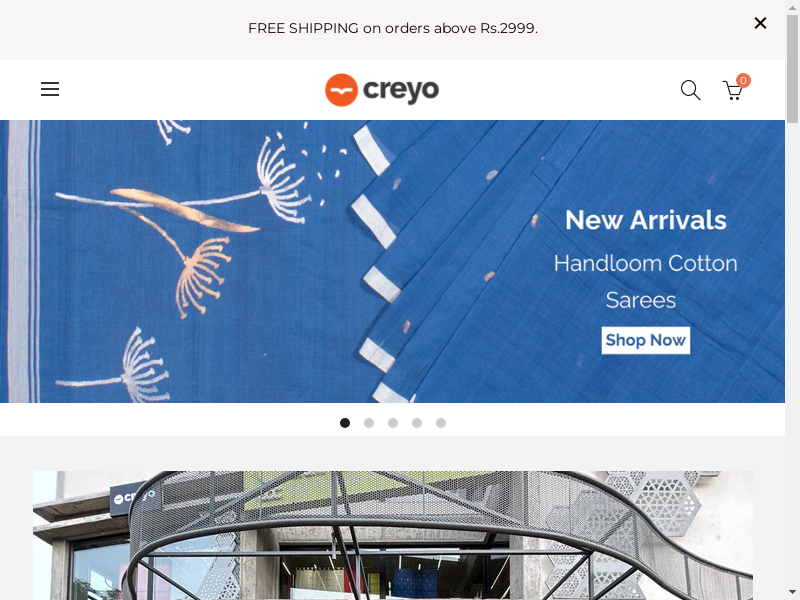The width and height of the screenshot is (800, 600).
Task: Select the first carousel dot
Action: click(x=345, y=423)
